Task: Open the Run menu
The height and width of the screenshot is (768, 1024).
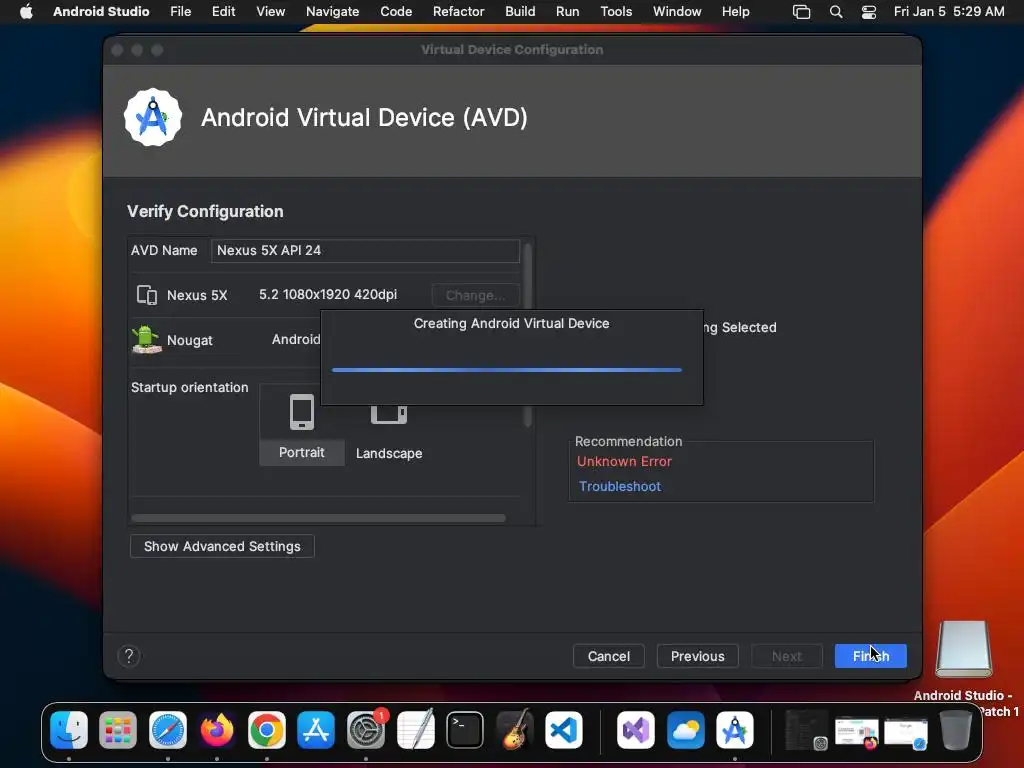Action: [568, 11]
